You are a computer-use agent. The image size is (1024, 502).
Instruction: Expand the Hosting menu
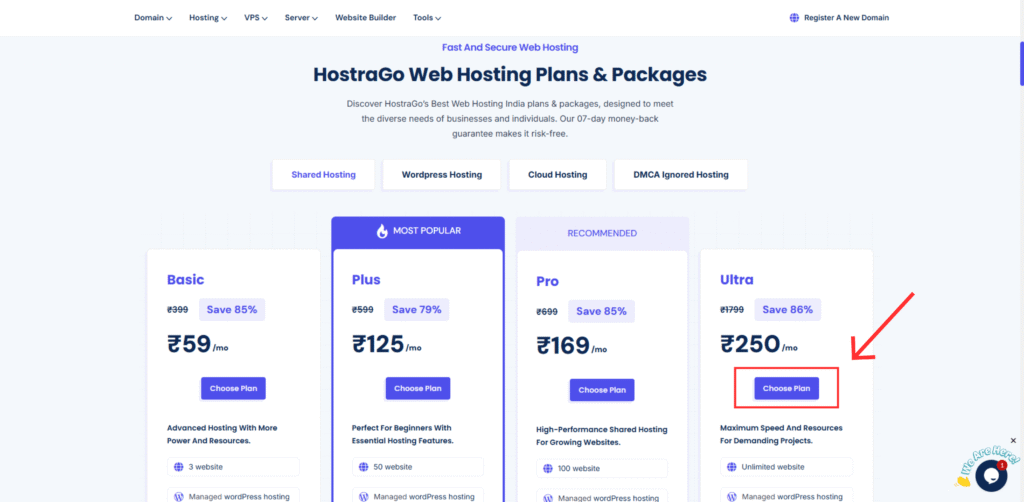tap(208, 18)
